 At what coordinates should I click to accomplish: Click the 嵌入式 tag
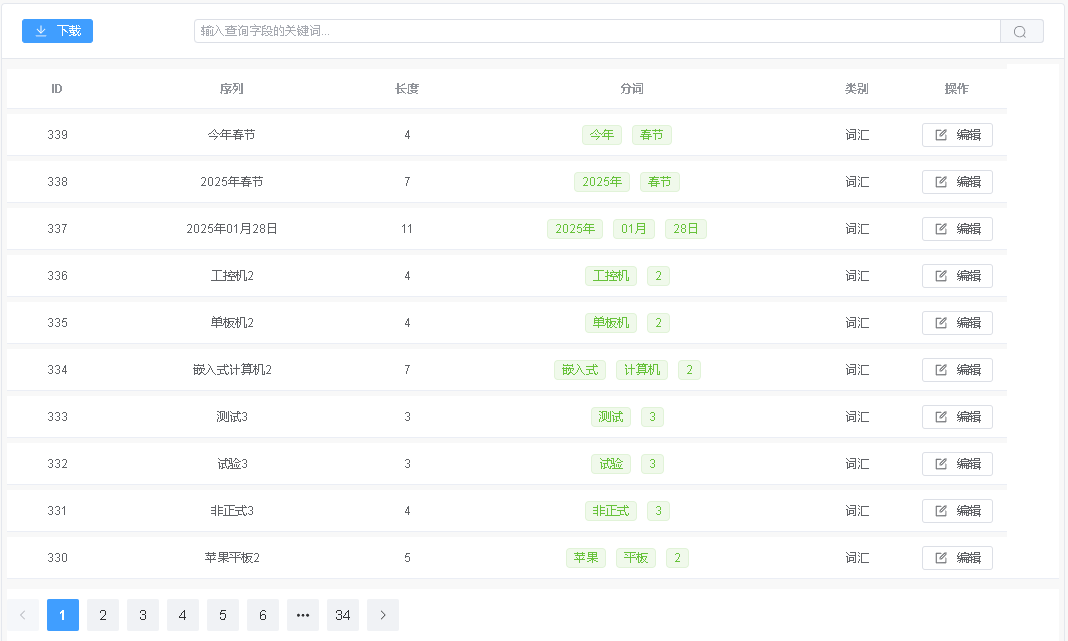pos(580,370)
